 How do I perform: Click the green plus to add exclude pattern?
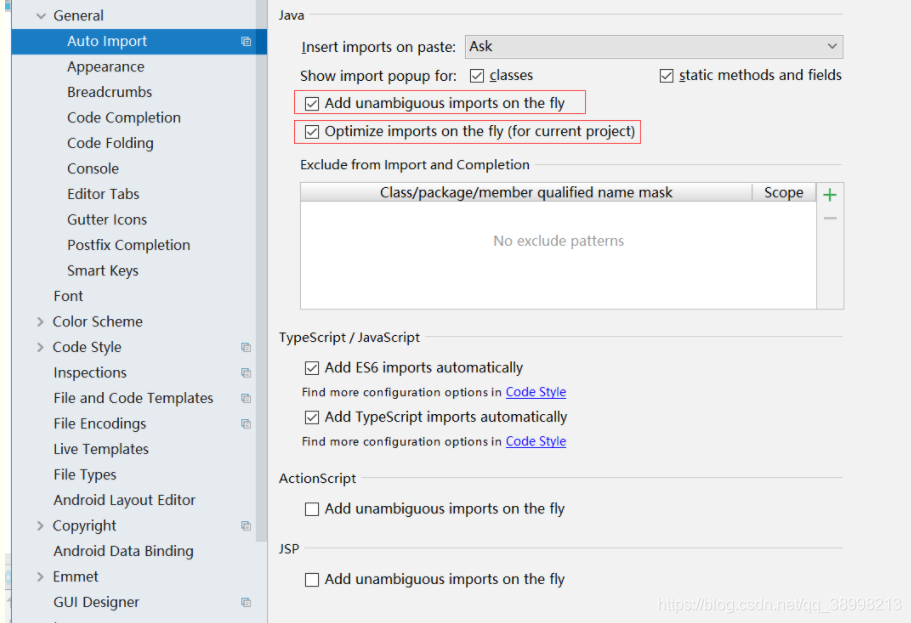pos(829,193)
